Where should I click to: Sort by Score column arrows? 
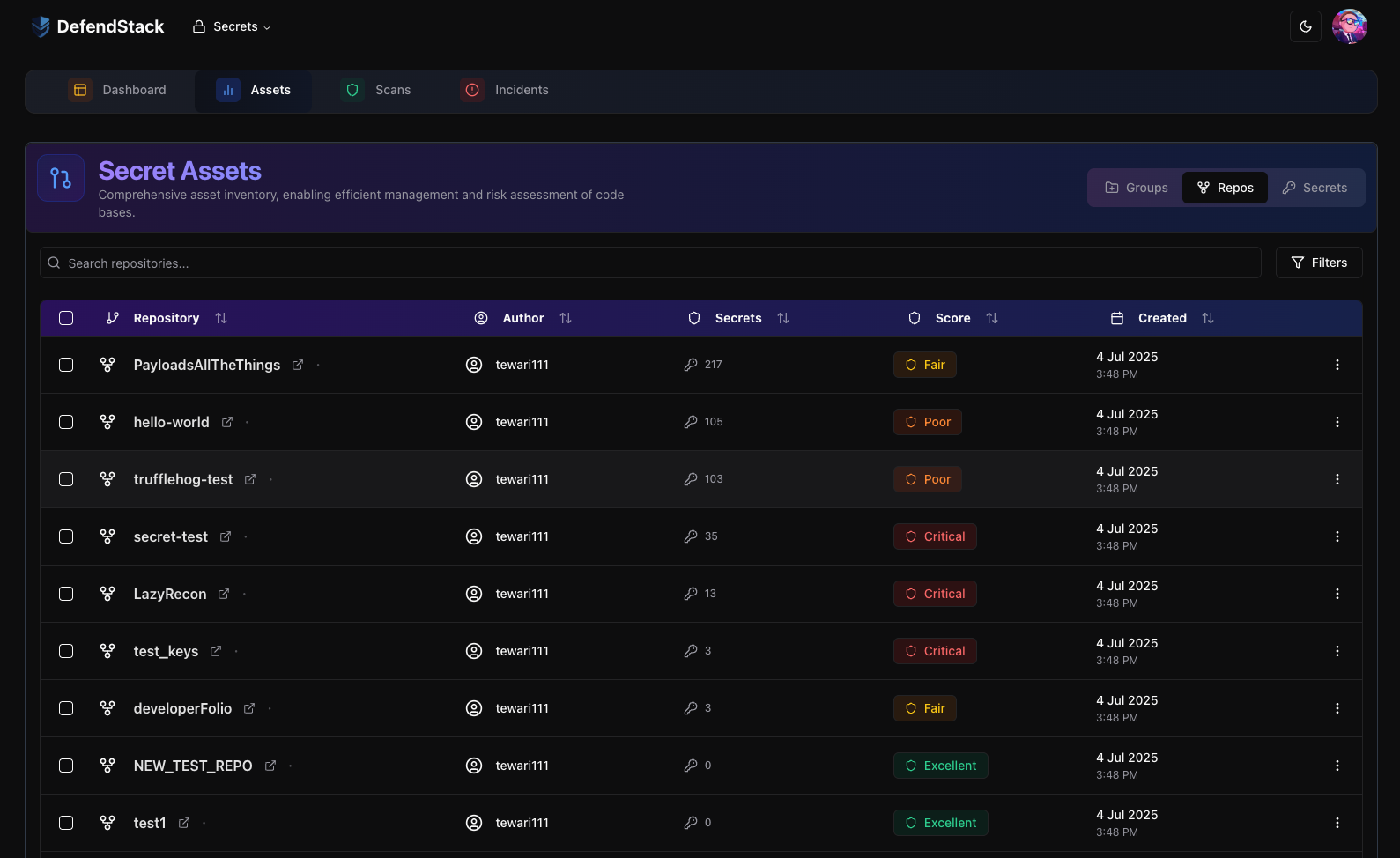(992, 318)
